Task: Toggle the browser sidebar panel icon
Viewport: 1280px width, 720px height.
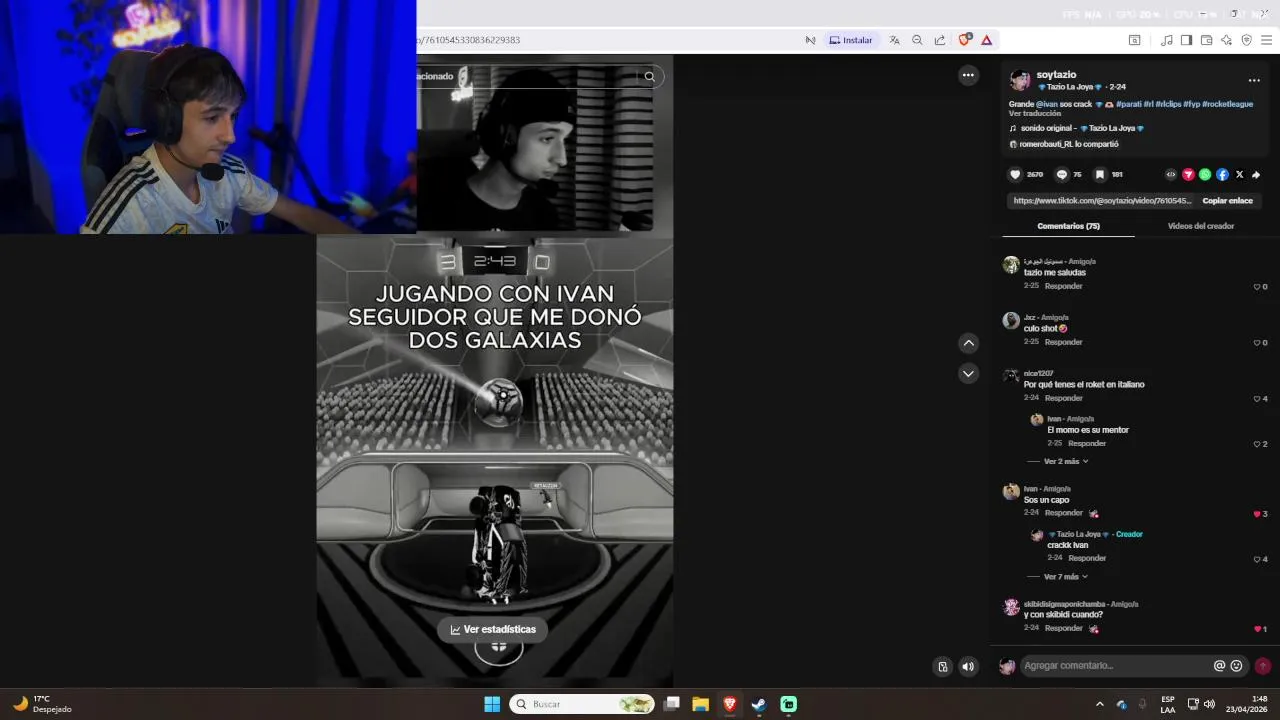Action: 1186,40
